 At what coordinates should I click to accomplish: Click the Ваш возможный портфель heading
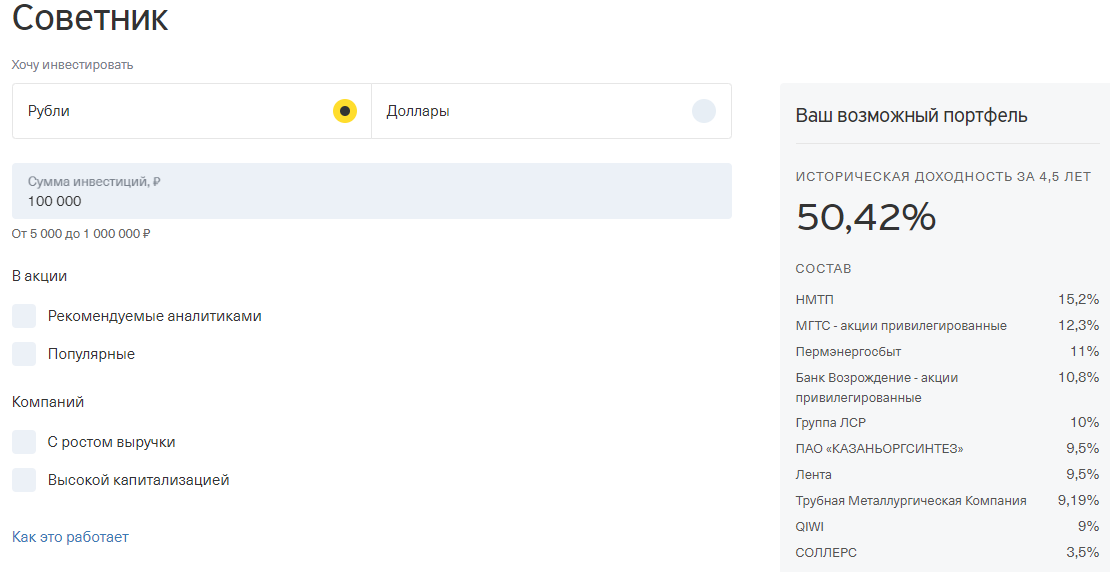click(911, 115)
